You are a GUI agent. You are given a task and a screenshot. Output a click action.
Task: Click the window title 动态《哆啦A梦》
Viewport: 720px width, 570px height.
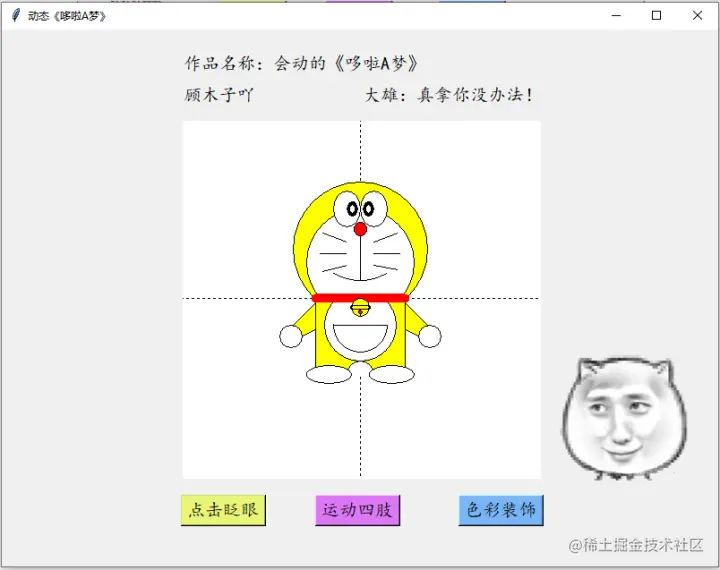coord(67,16)
